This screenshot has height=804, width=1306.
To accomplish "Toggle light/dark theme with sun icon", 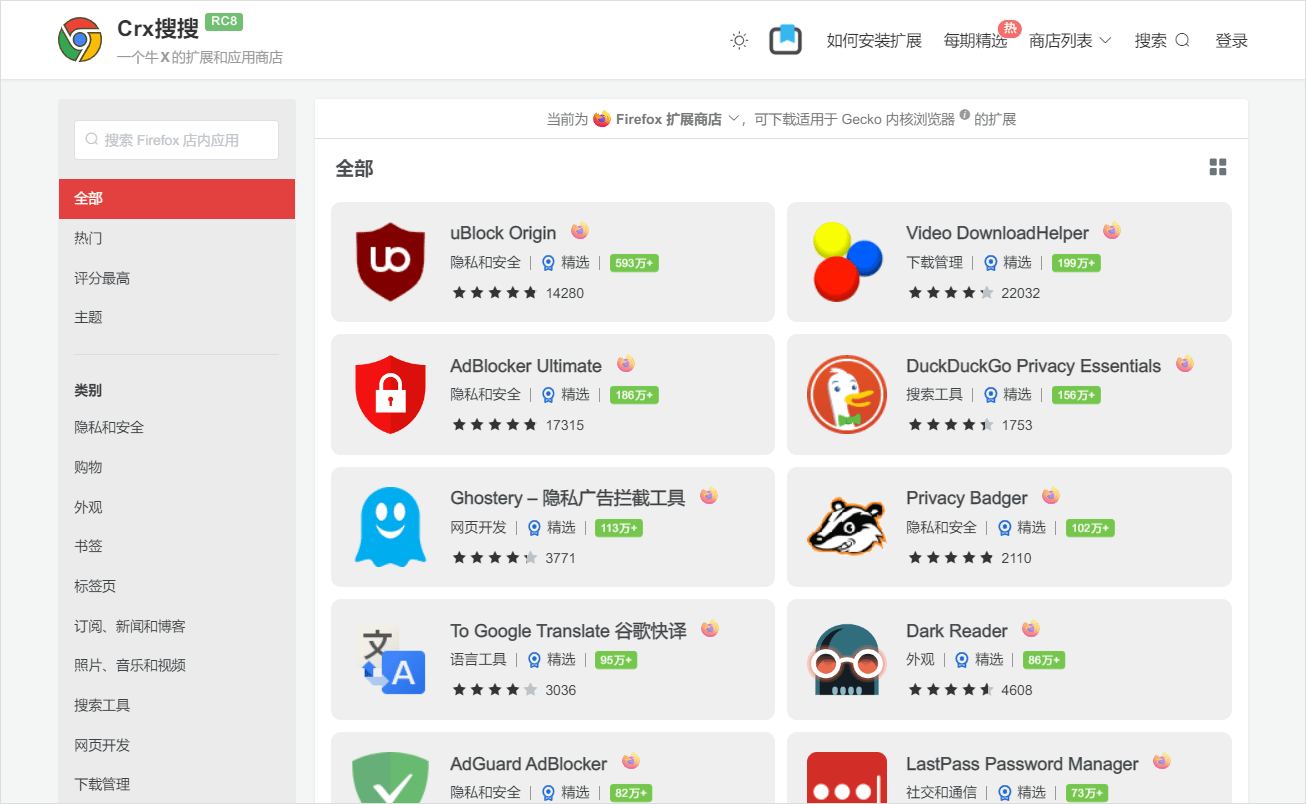I will [x=739, y=40].
